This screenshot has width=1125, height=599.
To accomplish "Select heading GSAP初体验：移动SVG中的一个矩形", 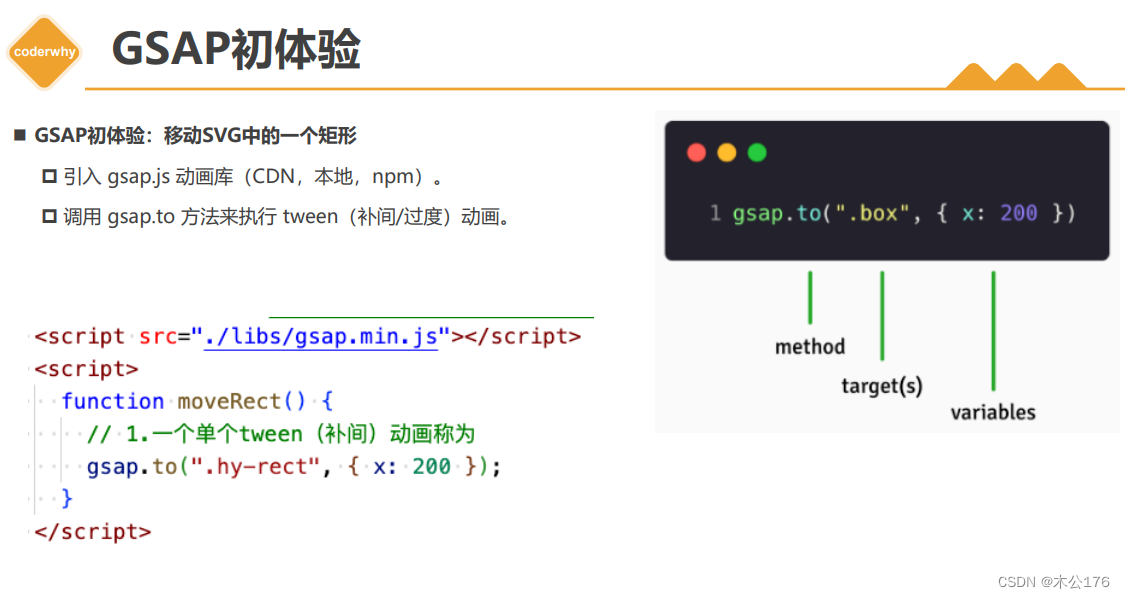I will [x=195, y=136].
